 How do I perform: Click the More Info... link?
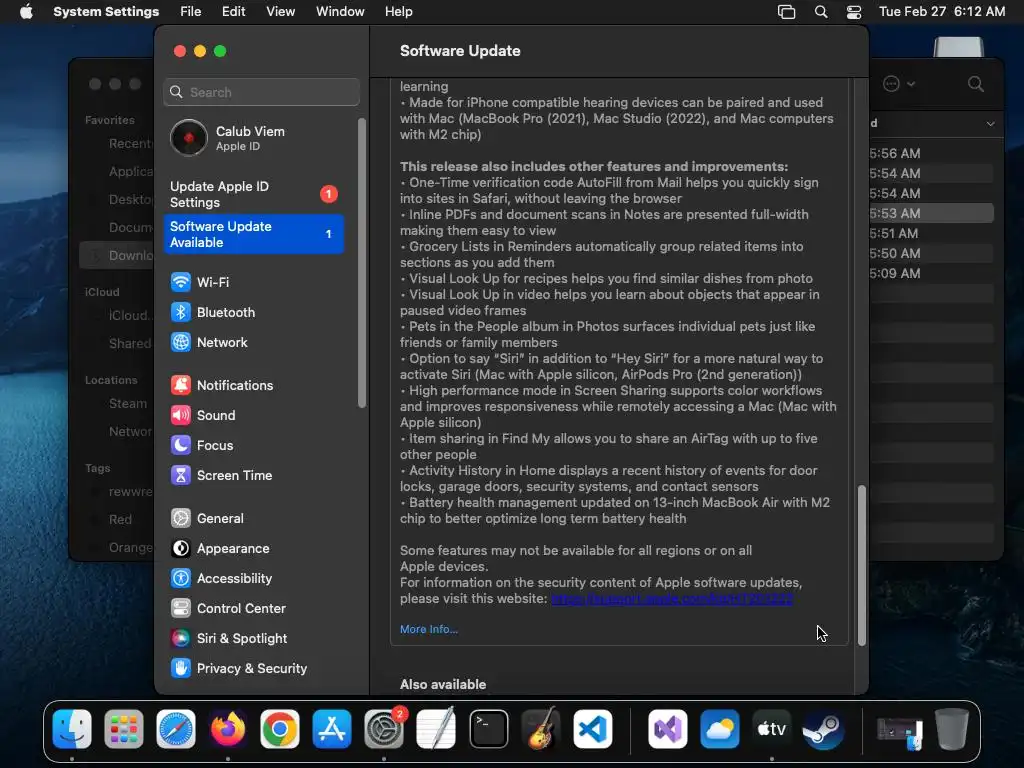(428, 629)
